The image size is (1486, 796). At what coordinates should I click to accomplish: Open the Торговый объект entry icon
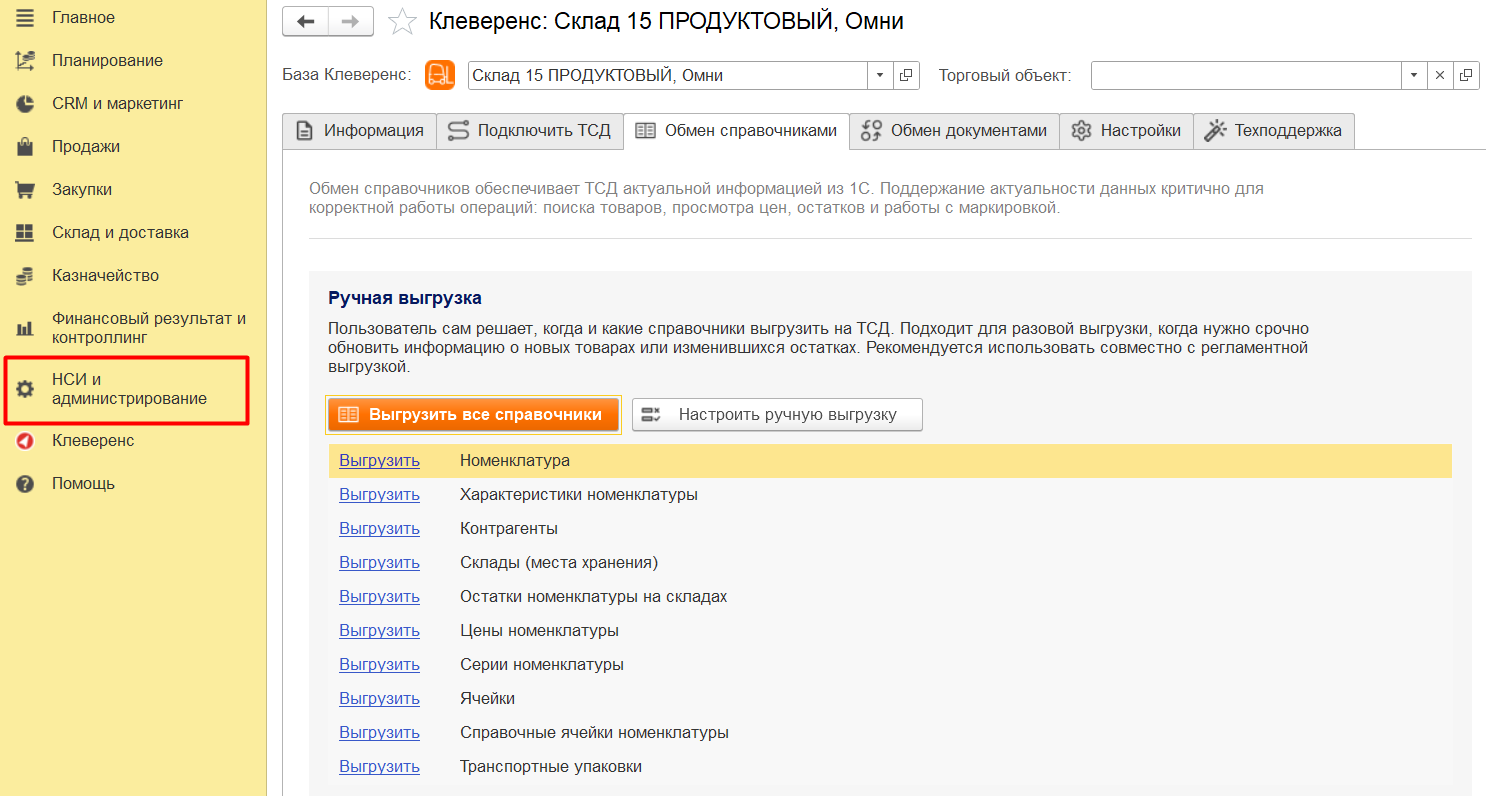point(1467,75)
